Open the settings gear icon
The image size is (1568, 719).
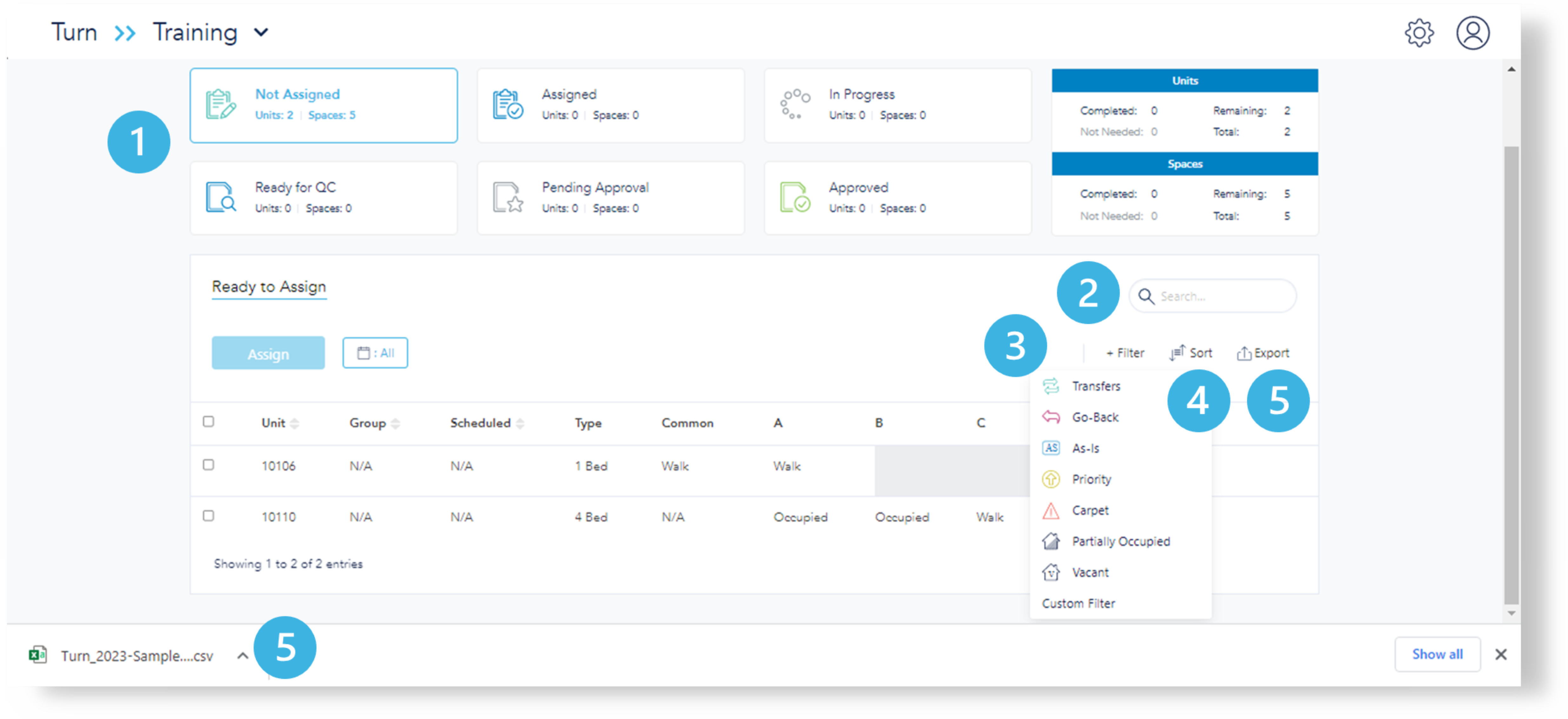click(x=1419, y=33)
